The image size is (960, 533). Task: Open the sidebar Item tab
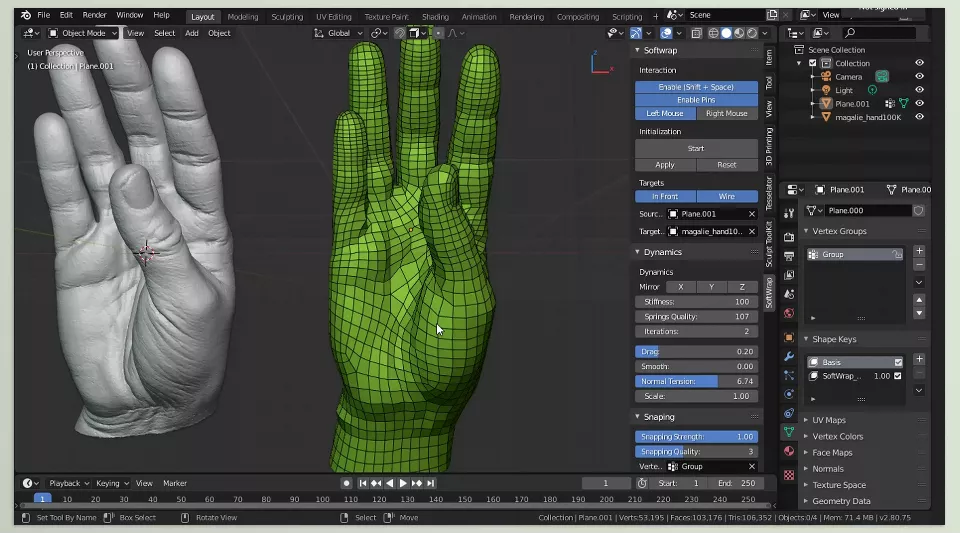pyautogui.click(x=769, y=57)
